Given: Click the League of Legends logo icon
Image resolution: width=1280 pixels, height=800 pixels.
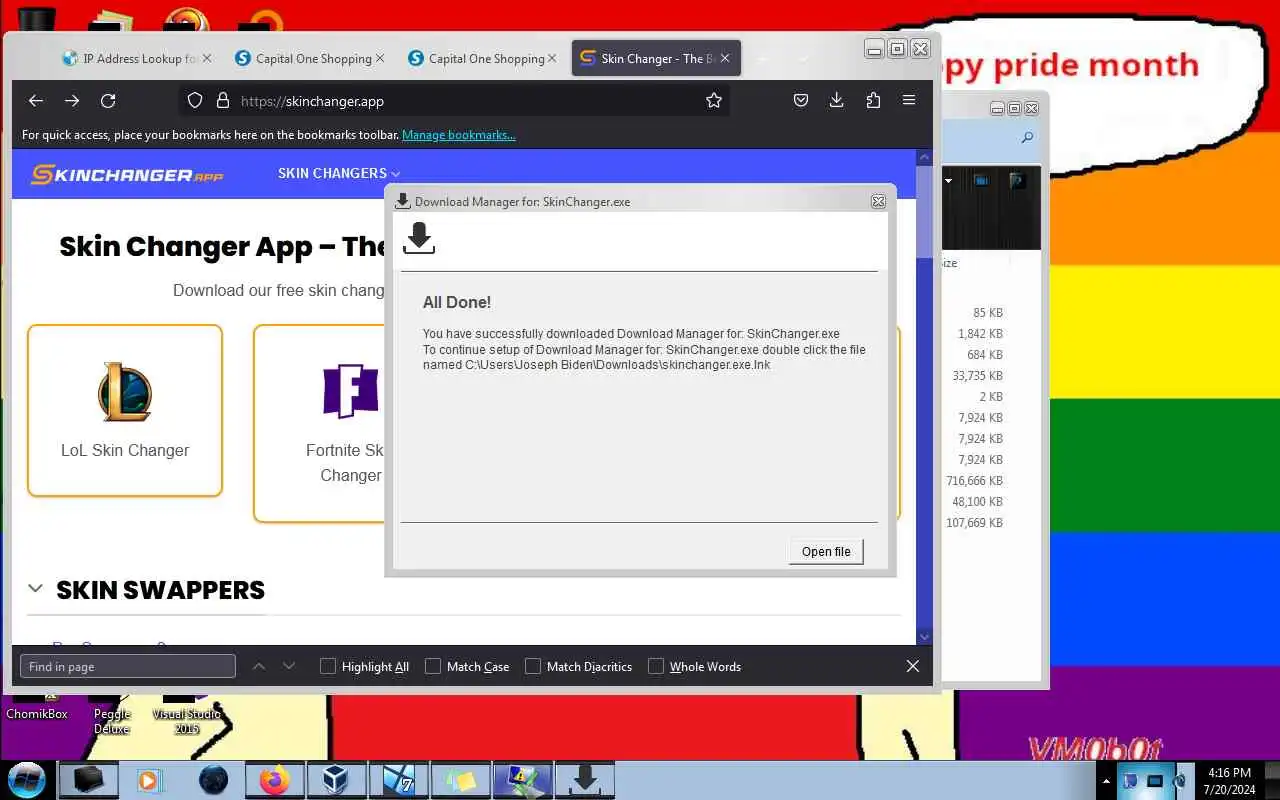Looking at the screenshot, I should pos(125,392).
